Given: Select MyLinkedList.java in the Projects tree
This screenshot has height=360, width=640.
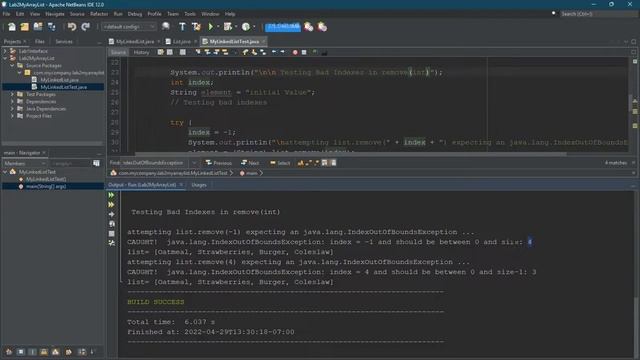Looking at the screenshot, I should coord(60,80).
